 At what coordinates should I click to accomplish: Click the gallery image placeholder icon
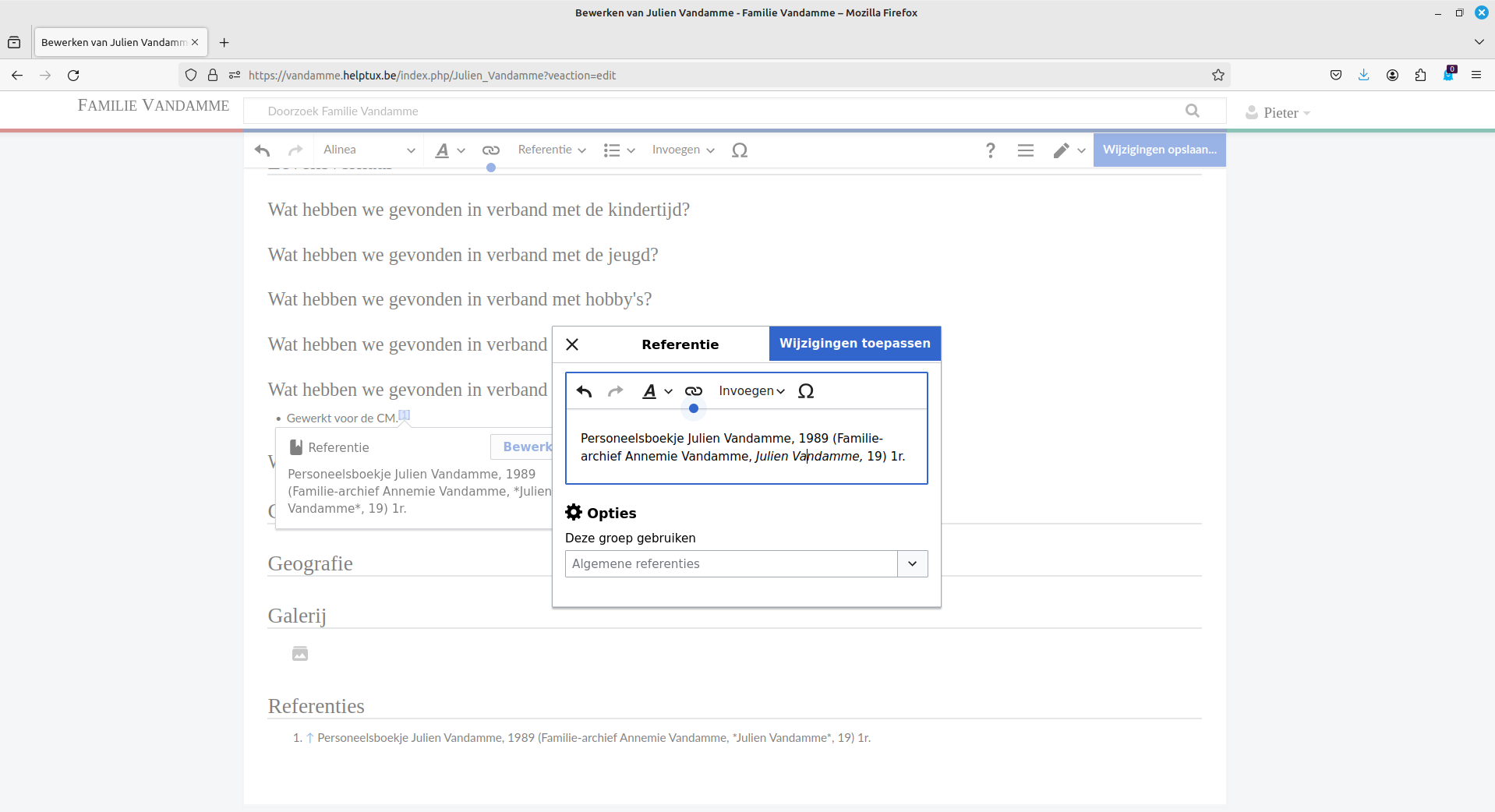pos(300,654)
